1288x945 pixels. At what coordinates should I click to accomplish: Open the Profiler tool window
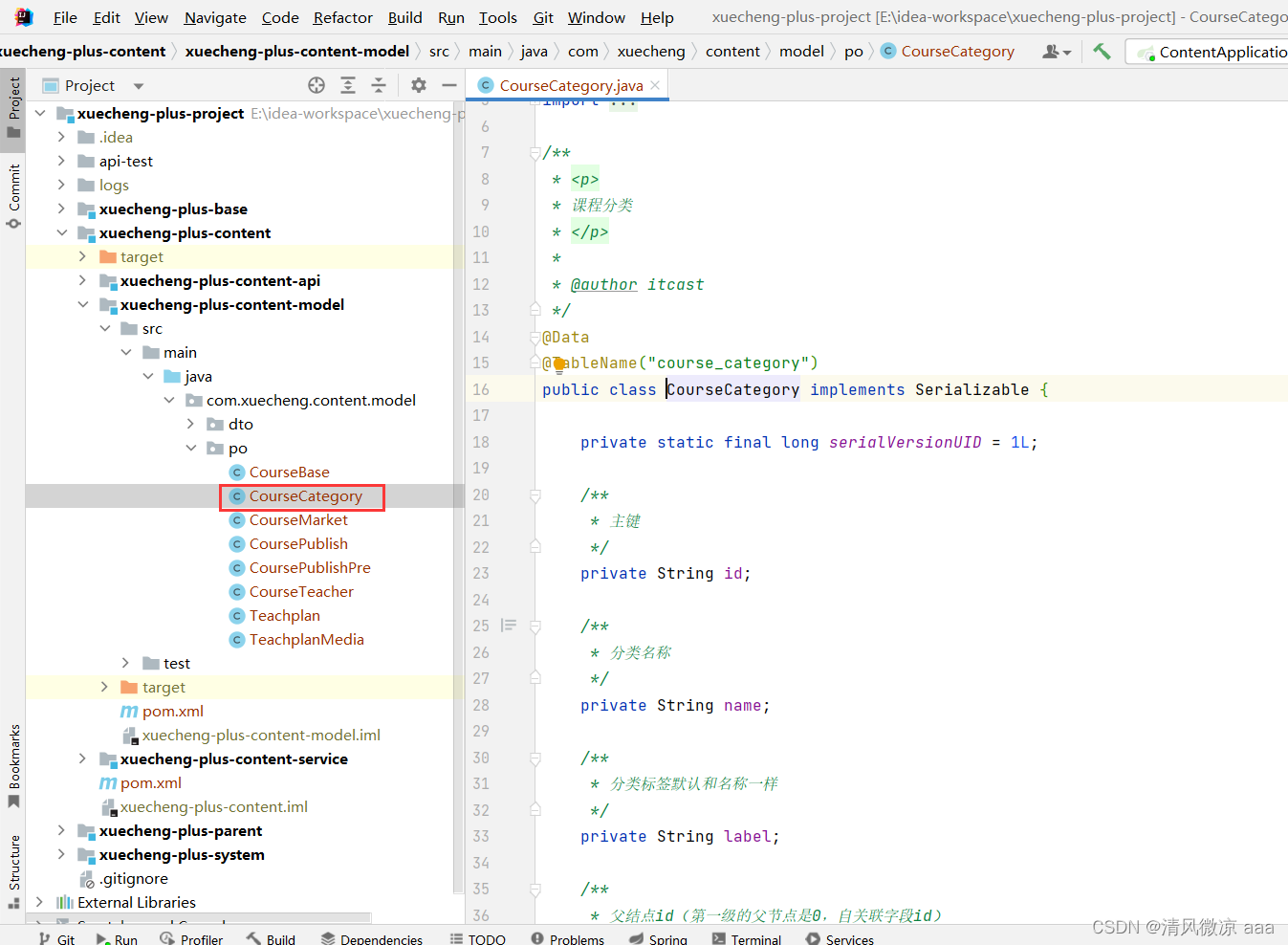click(x=191, y=939)
